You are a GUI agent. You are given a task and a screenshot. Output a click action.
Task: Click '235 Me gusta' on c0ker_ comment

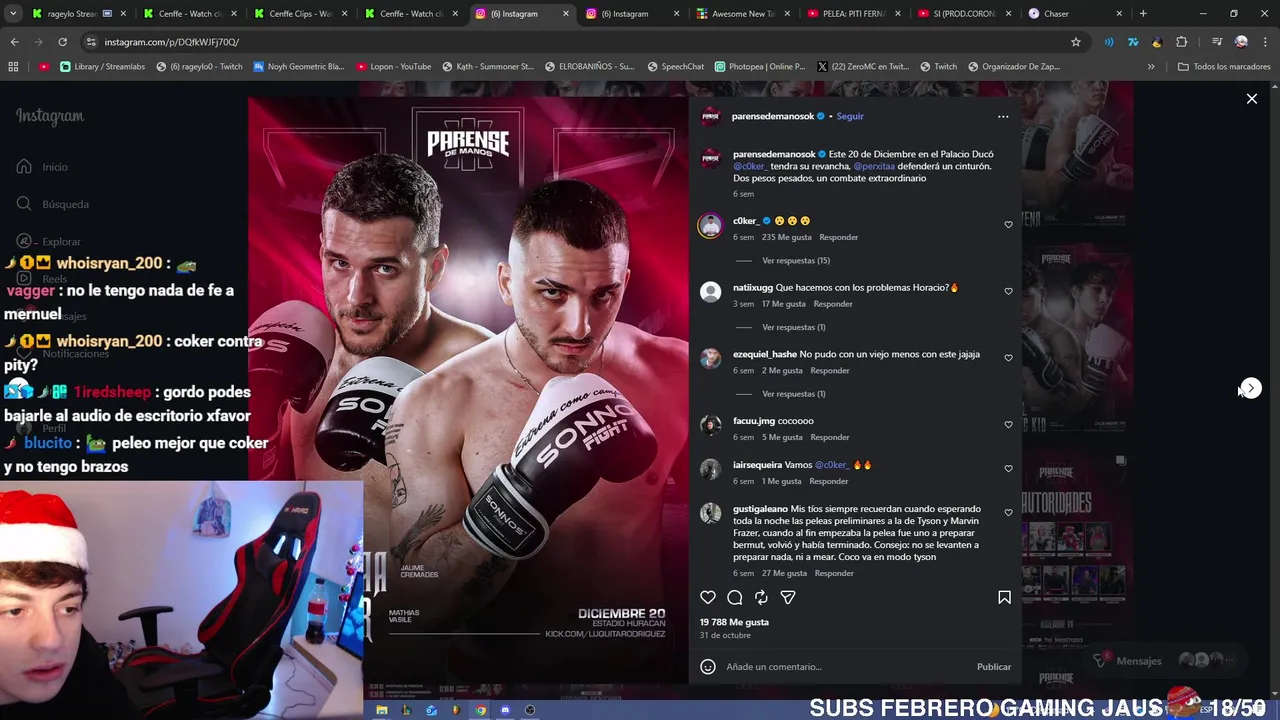[786, 237]
